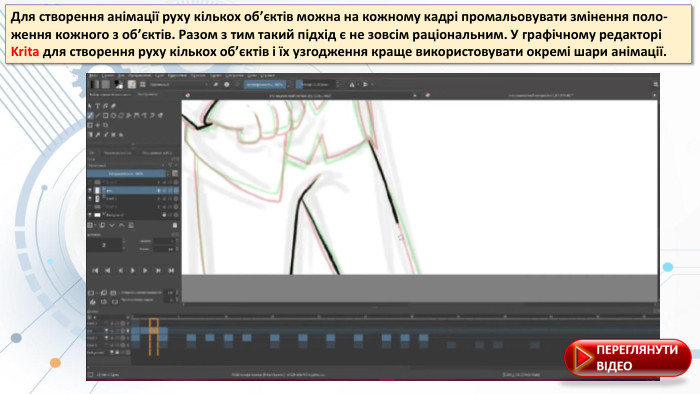Click the selection indicator icon in status bar
The image size is (700, 394).
point(90,374)
